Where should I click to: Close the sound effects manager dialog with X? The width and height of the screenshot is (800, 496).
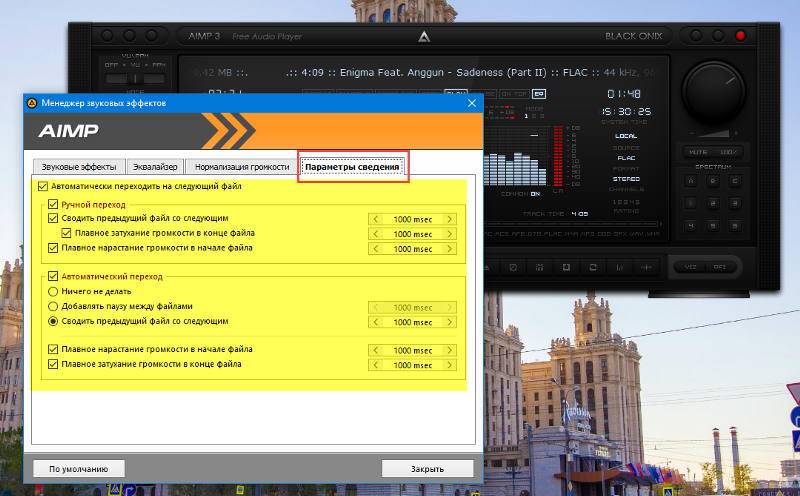472,103
